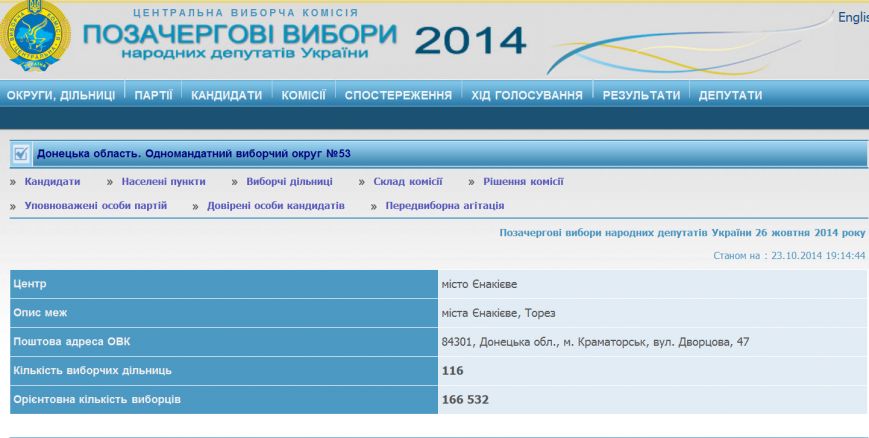Select the Опис меж row label
The height and width of the screenshot is (438, 869).
pos(40,313)
